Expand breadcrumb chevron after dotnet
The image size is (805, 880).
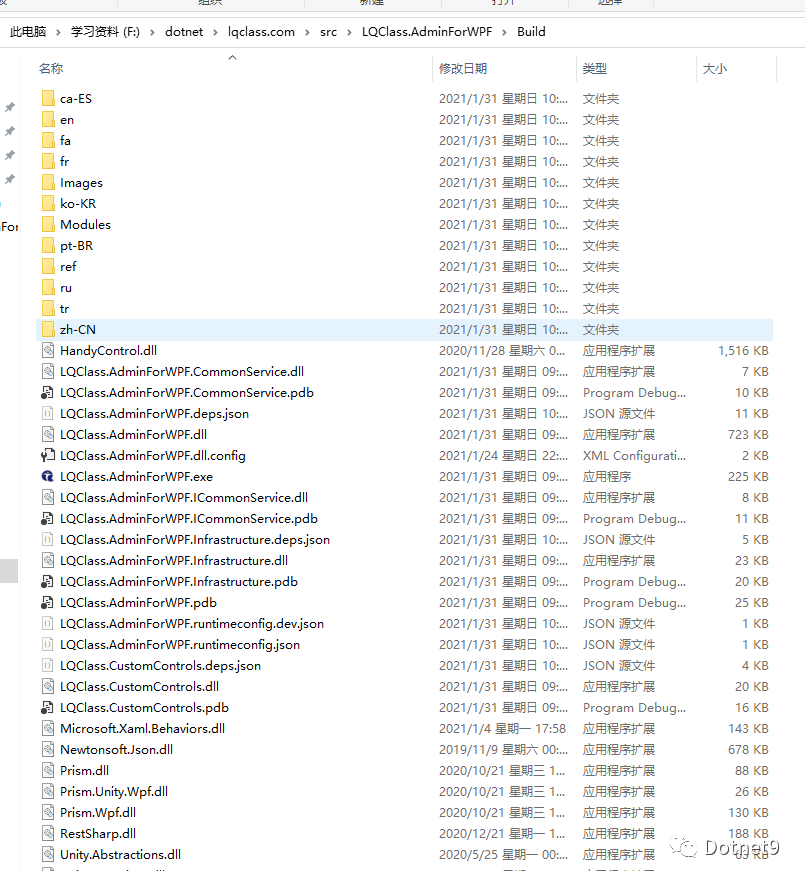215,33
